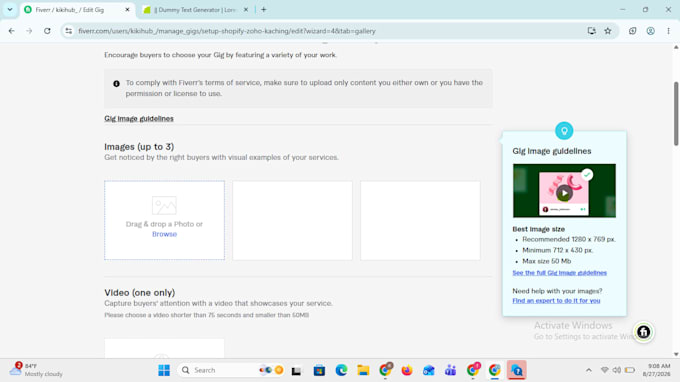Viewport: 680px width, 382px height.
Task: Open the volume tray icon
Action: (617, 370)
